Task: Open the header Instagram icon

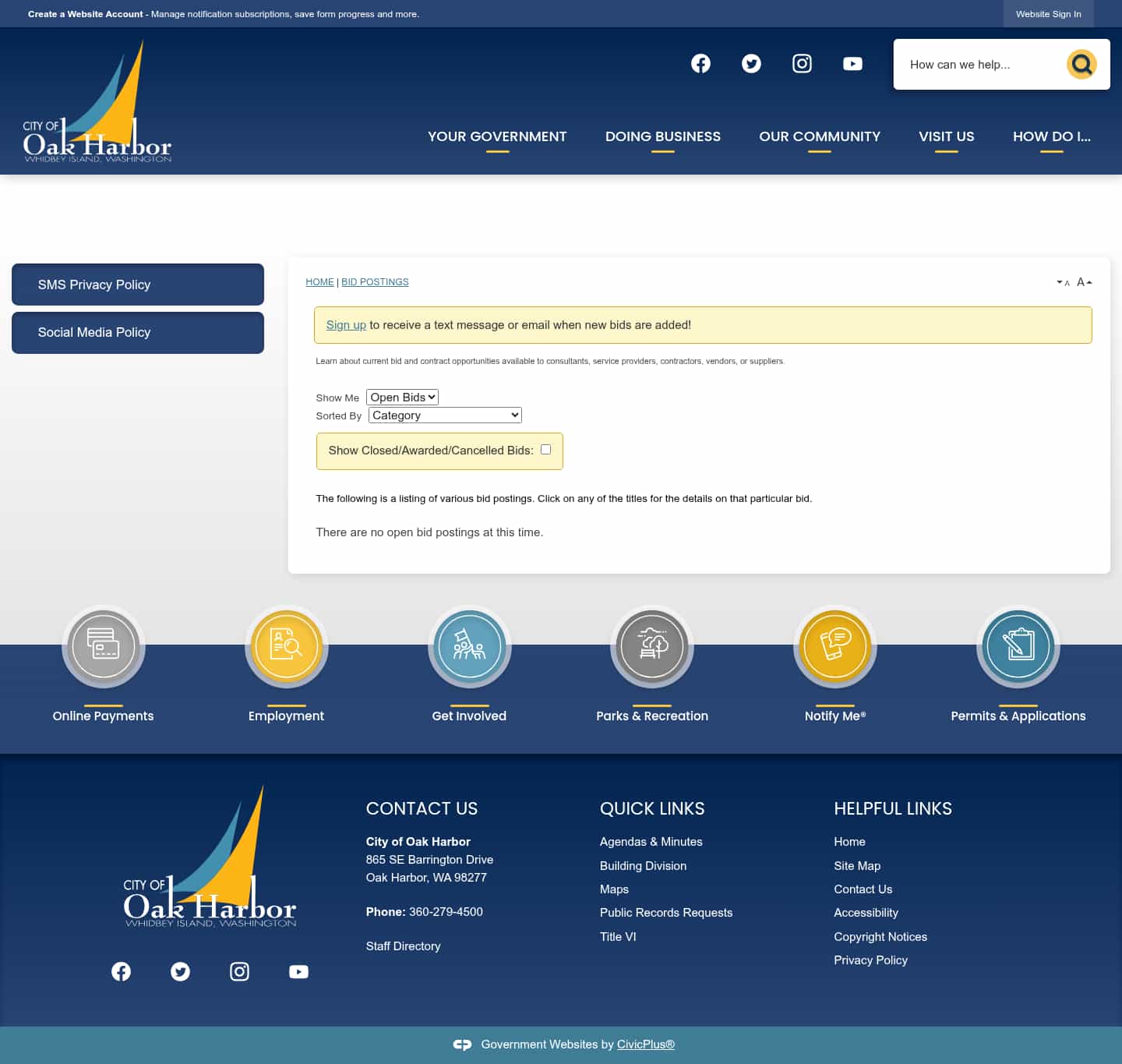Action: [802, 64]
